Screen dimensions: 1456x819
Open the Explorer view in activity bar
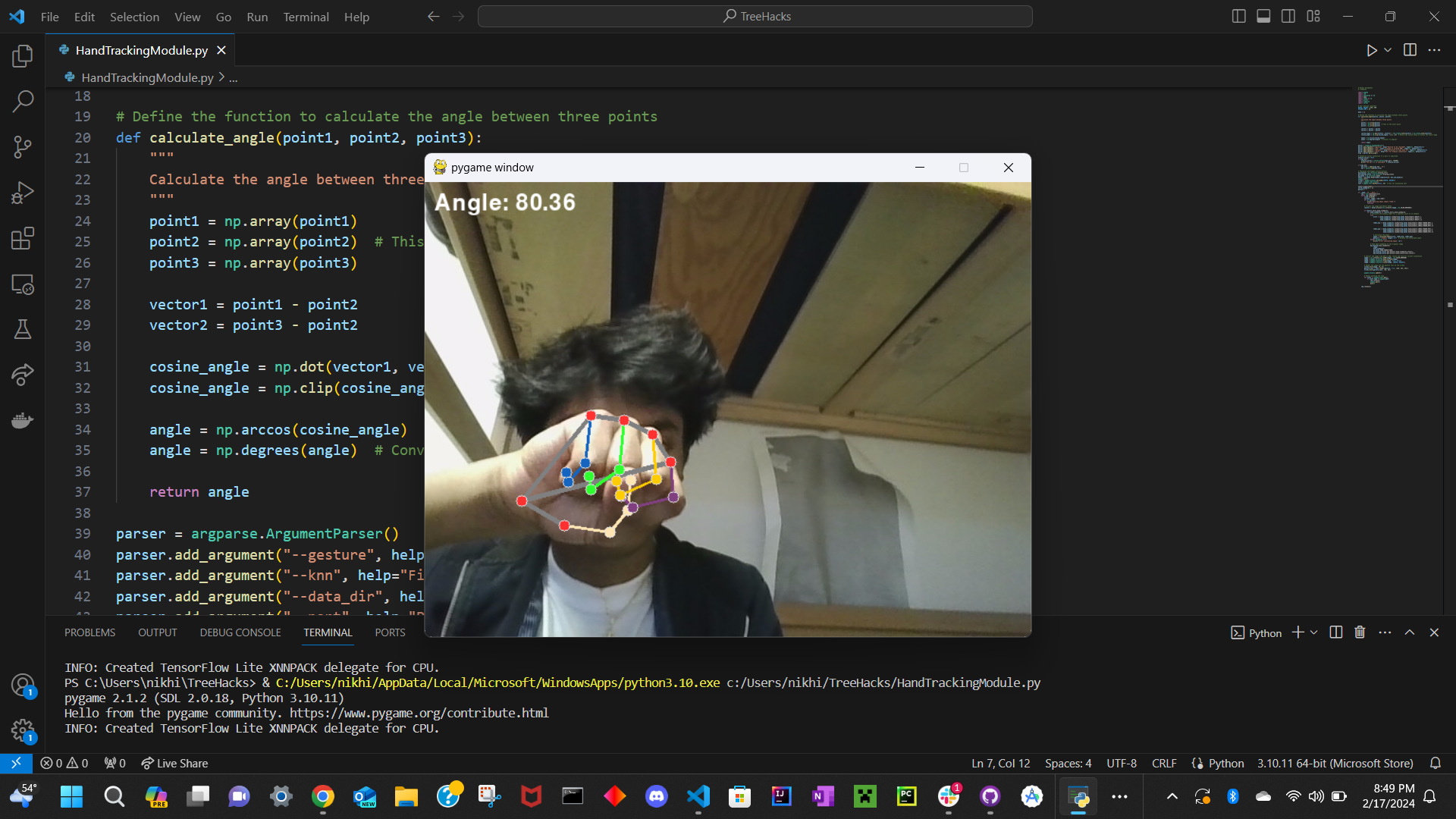click(x=23, y=55)
